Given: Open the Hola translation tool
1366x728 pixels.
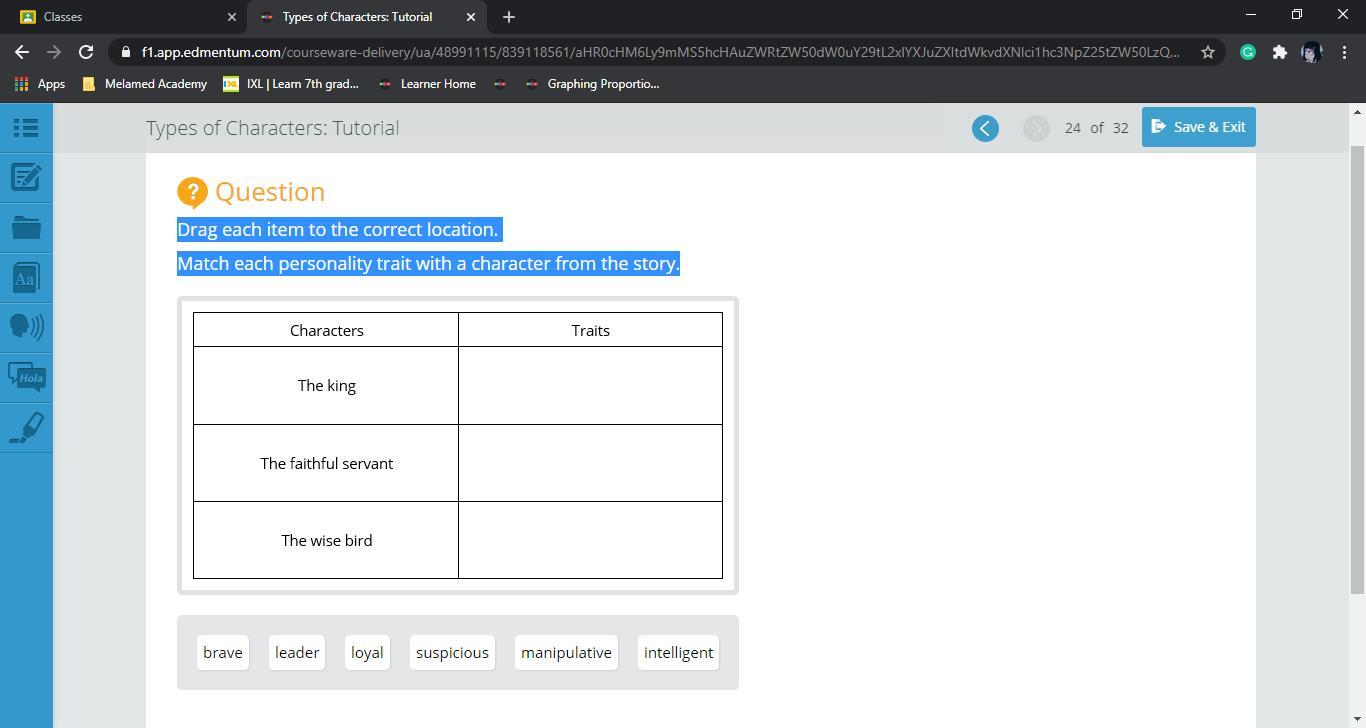Looking at the screenshot, I should [x=26, y=377].
